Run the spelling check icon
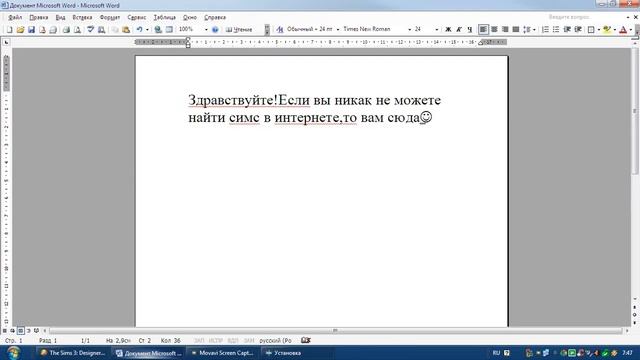Image resolution: width=640 pixels, height=360 pixels. [91, 29]
